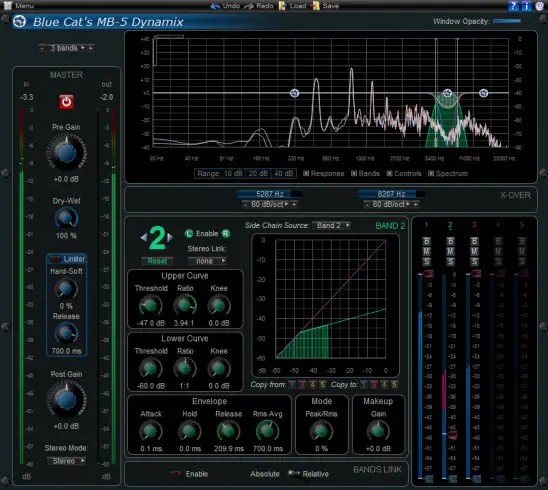Solo band 3 with S button

[474, 261]
